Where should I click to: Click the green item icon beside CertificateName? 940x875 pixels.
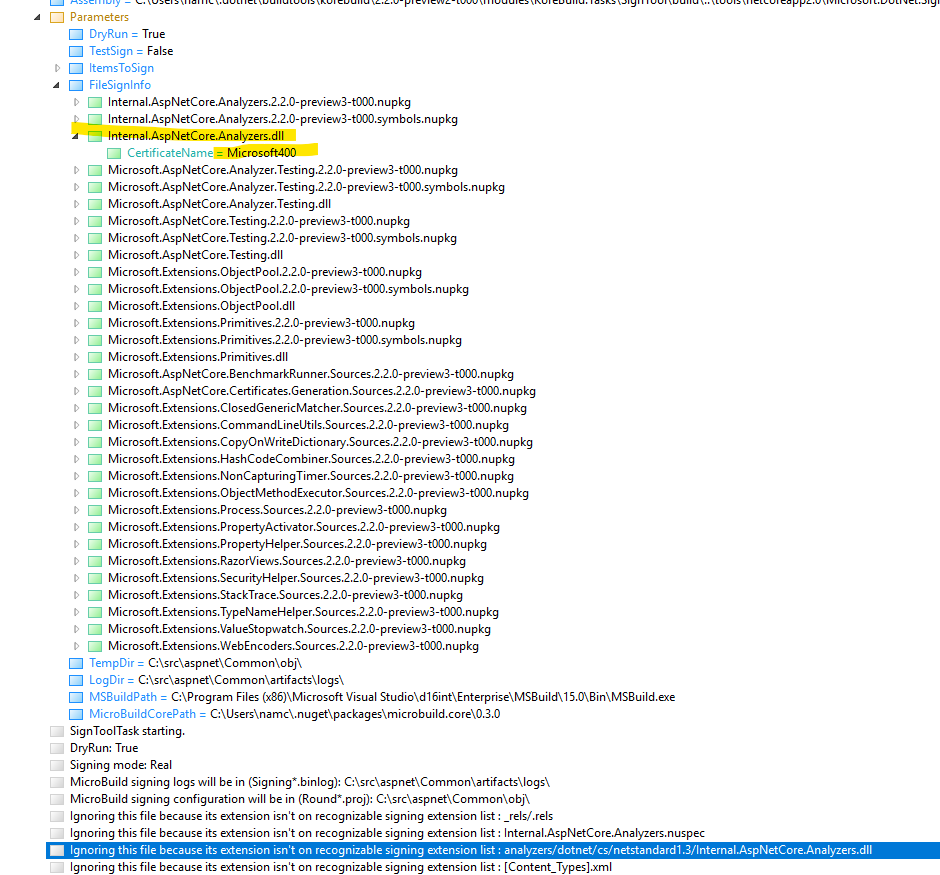113,152
